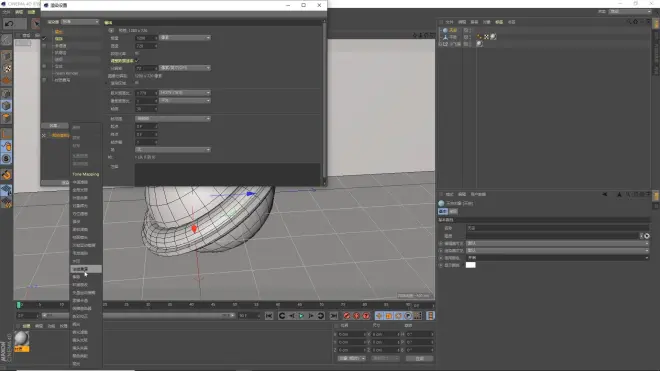Toggle the Snap 'S' icon in the left toolbar

click(x=6, y=159)
